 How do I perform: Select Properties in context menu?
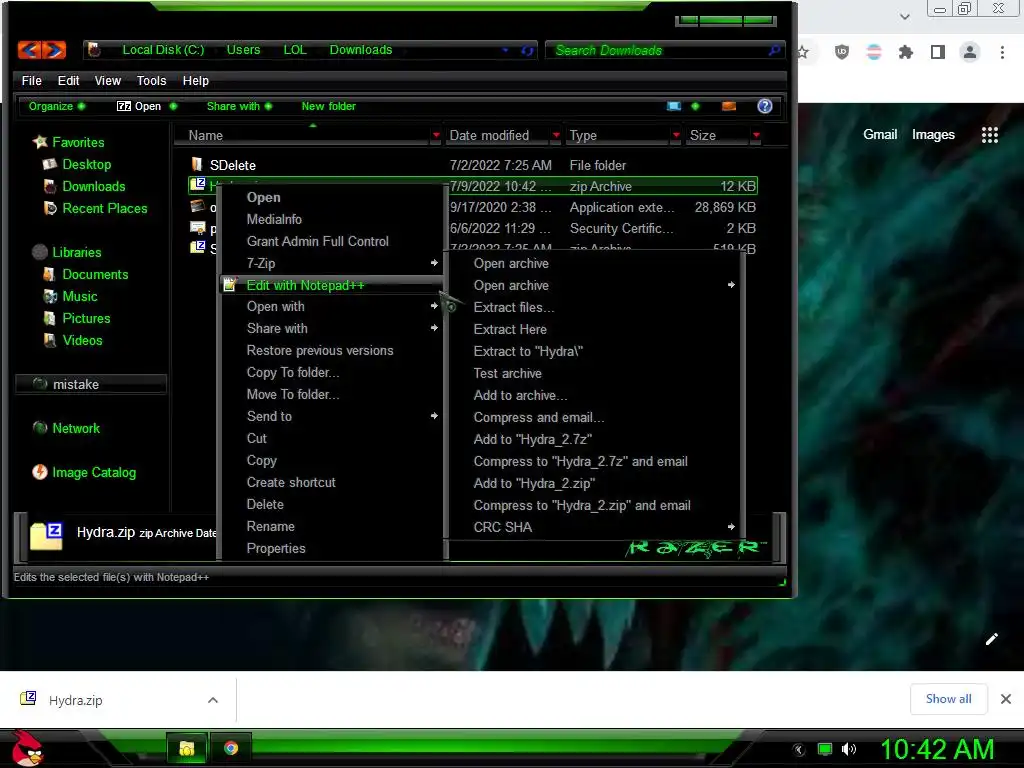point(332,549)
